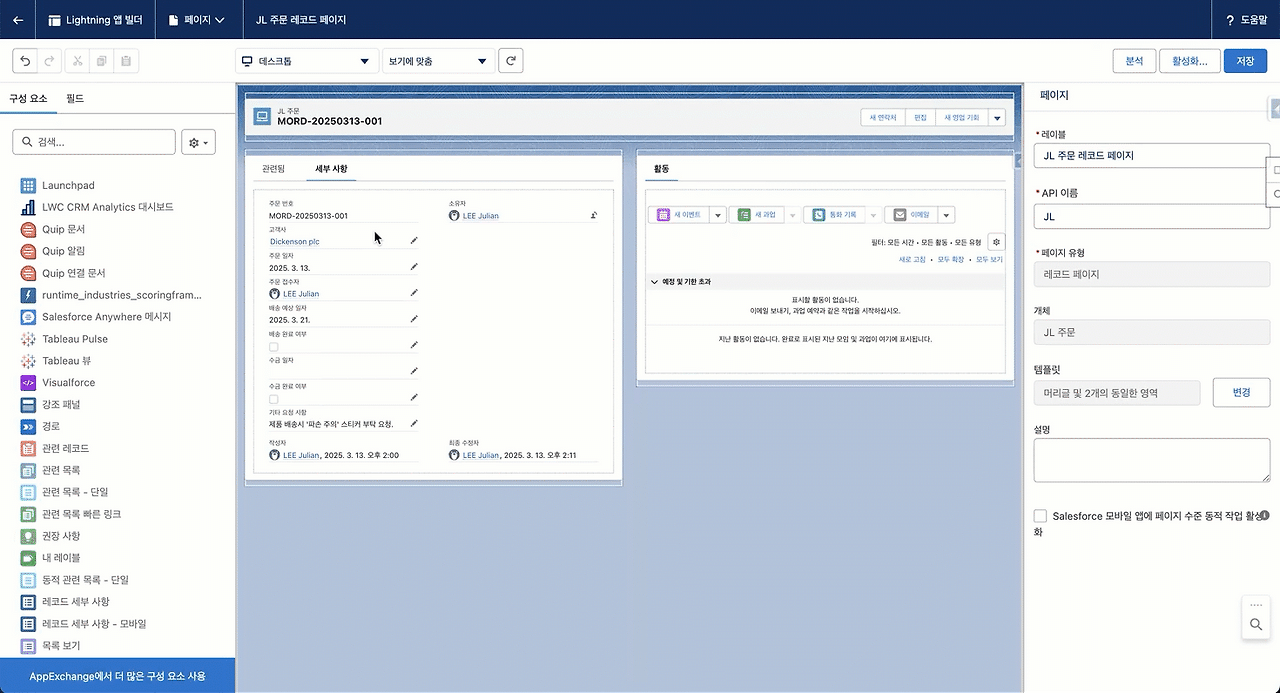Click the magnifier icon at bottom right

[1256, 625]
